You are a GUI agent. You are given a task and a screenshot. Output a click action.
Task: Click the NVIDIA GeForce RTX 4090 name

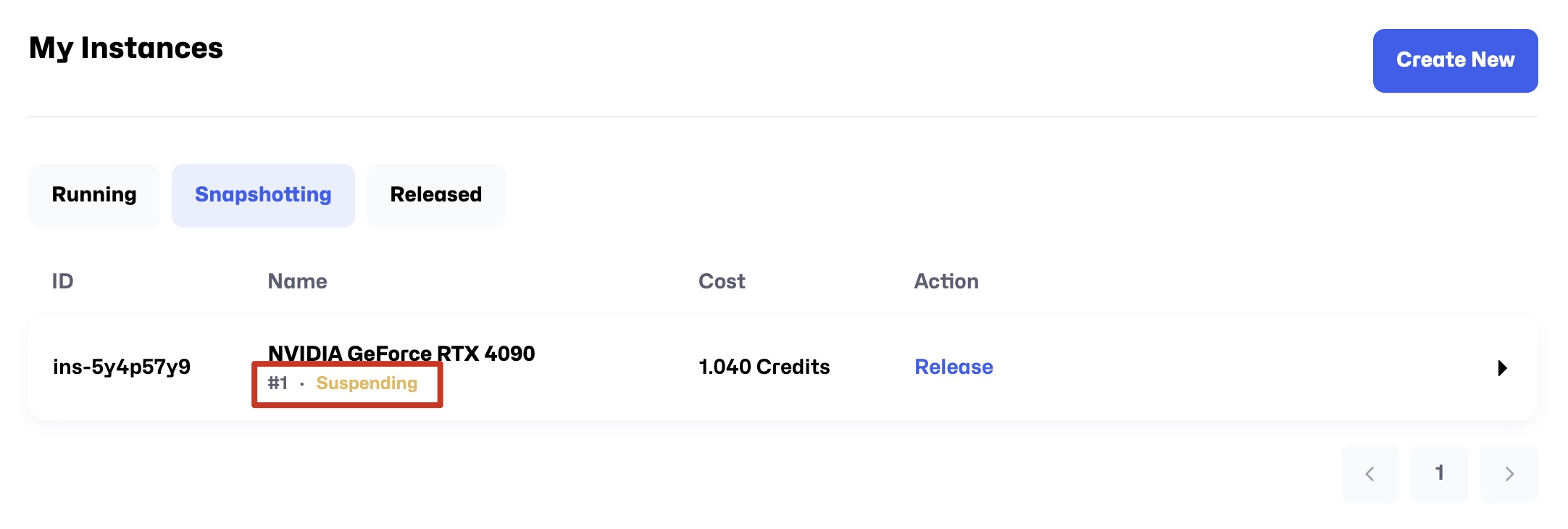pyautogui.click(x=401, y=353)
